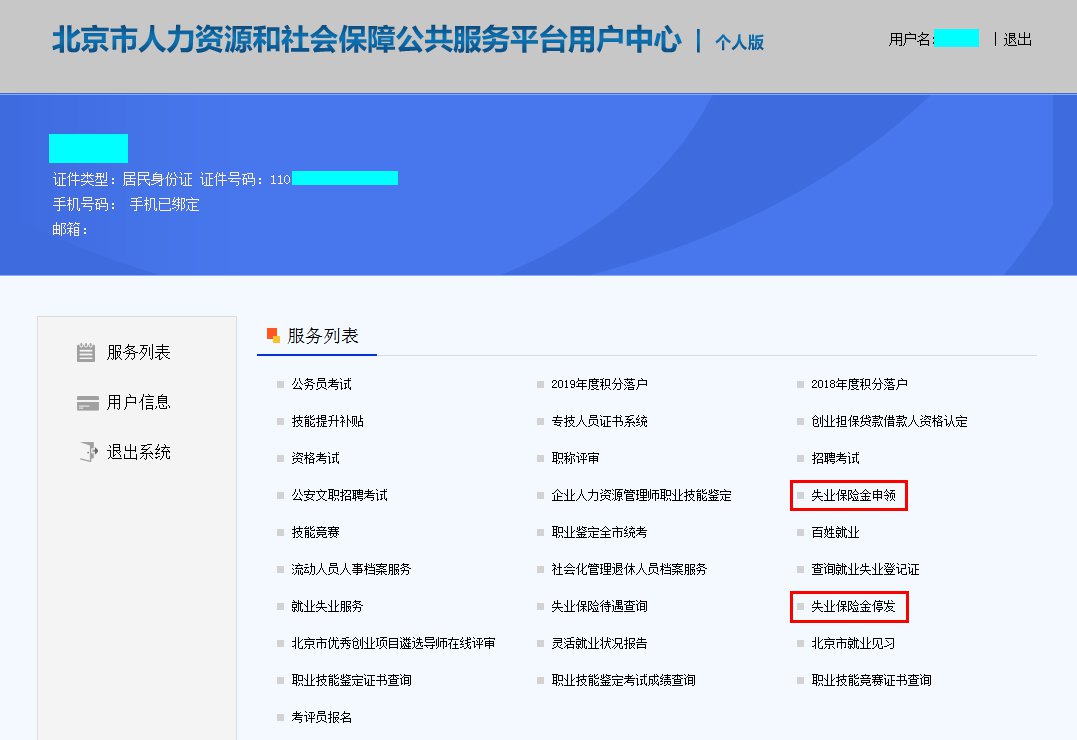The image size is (1077, 740).
Task: Click the user info card icon
Action: tap(87, 403)
